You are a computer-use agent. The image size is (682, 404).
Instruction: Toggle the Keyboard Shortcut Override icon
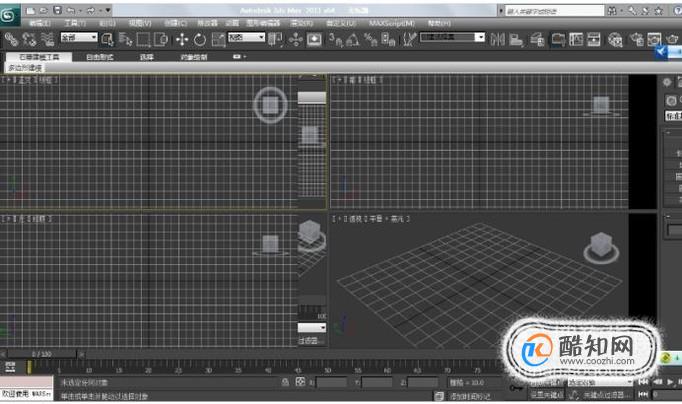314,40
